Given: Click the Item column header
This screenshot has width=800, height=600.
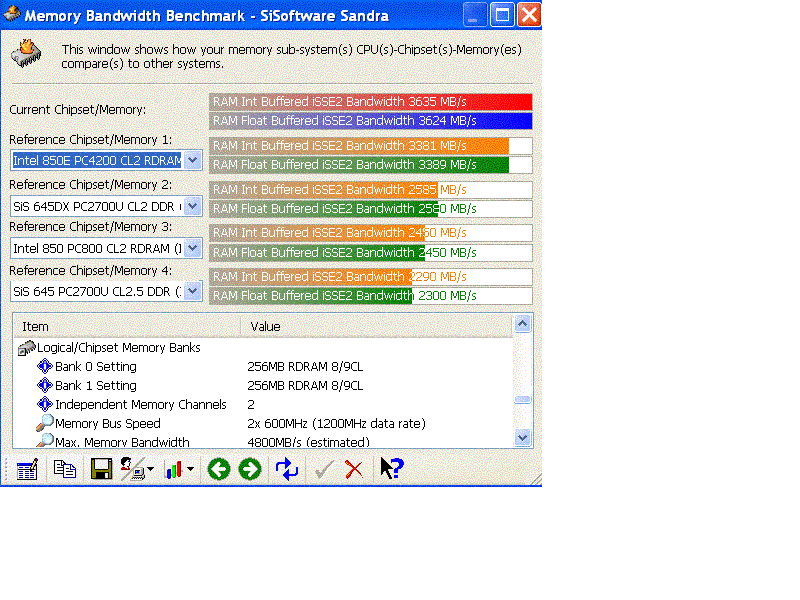Looking at the screenshot, I should tap(127, 327).
